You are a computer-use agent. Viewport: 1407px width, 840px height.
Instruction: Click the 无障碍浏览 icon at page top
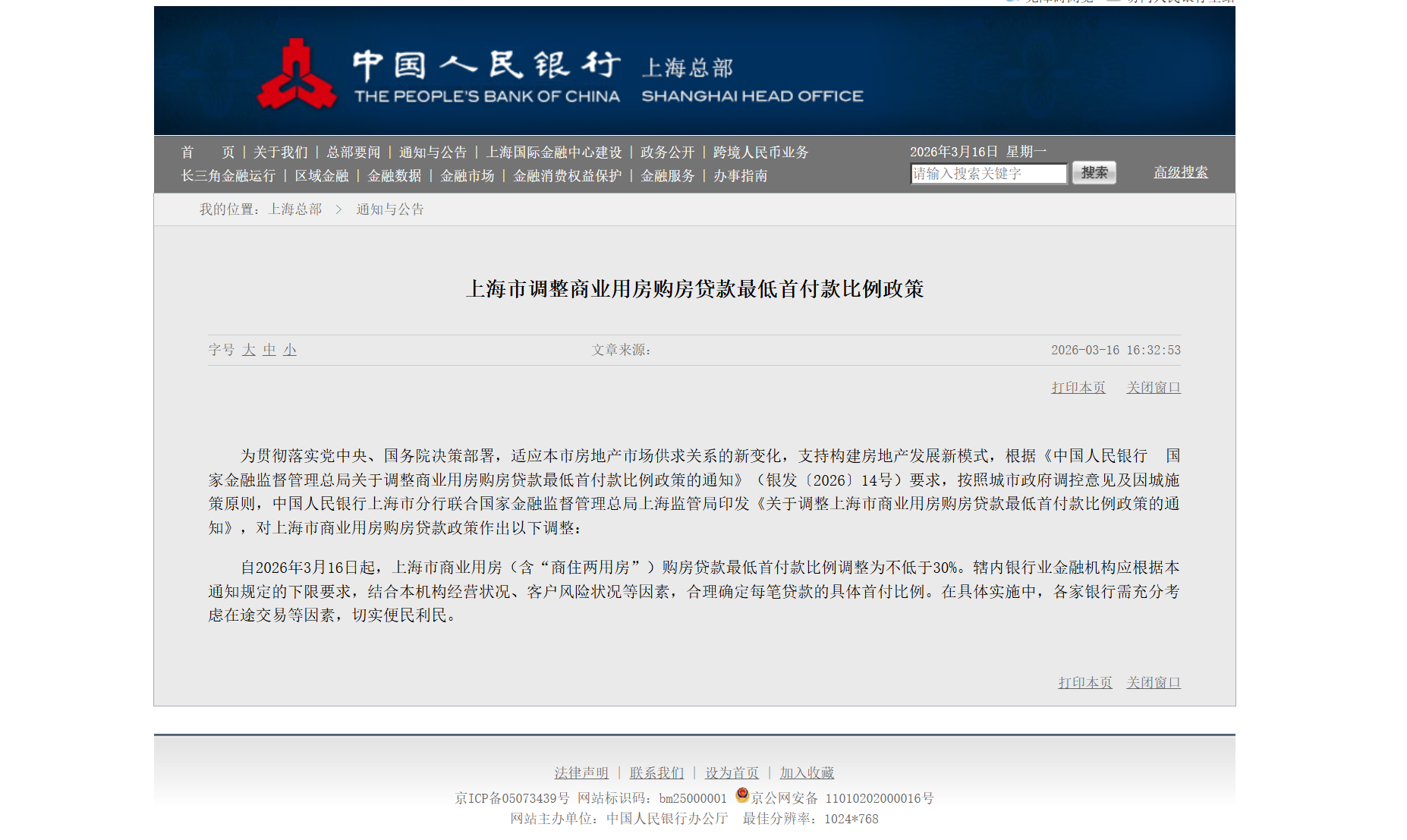[x=1010, y=2]
